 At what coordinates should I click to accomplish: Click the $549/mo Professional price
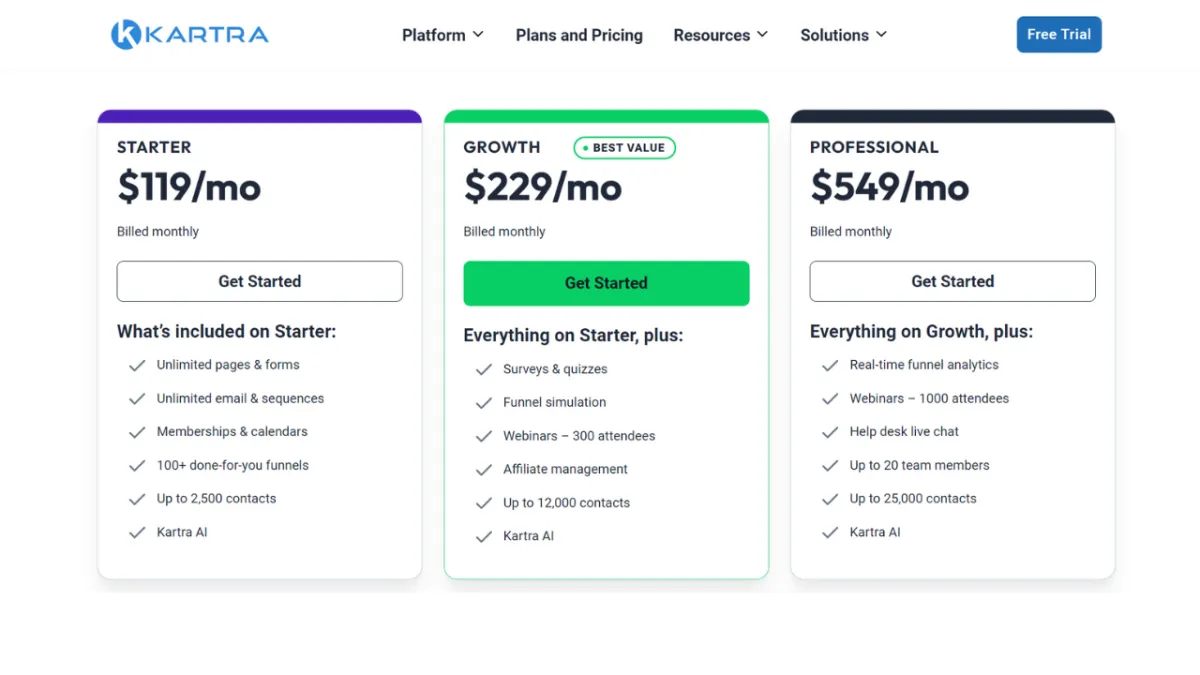click(889, 187)
